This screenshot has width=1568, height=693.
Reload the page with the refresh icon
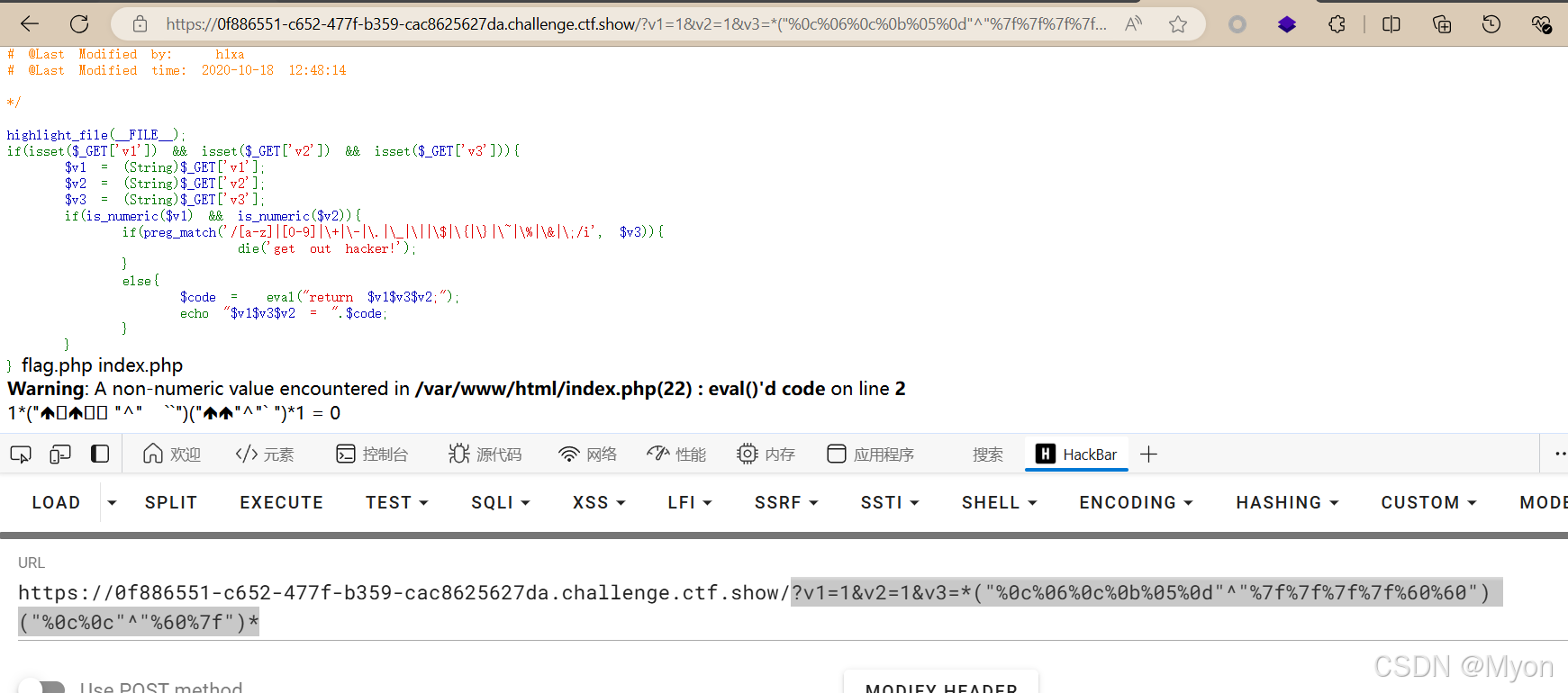click(79, 24)
